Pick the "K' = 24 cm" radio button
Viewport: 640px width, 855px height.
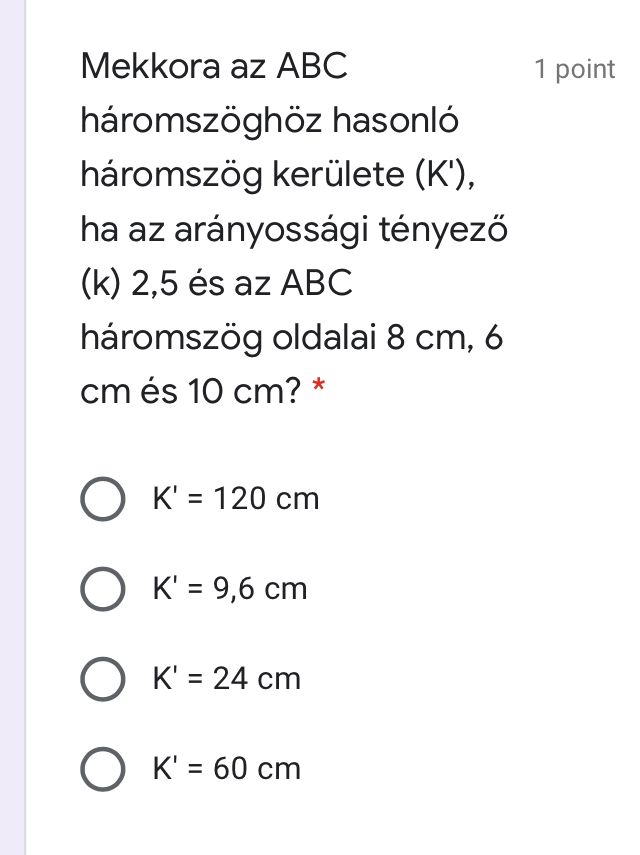coord(102,680)
